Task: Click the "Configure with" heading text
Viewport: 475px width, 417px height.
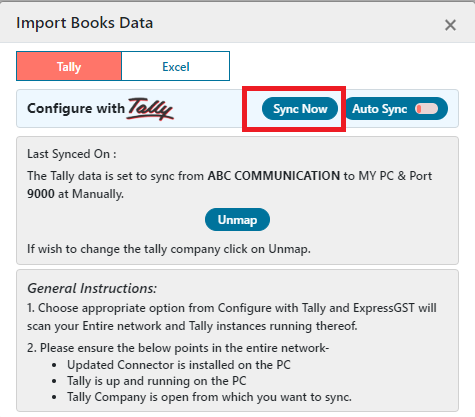Action: point(76,108)
